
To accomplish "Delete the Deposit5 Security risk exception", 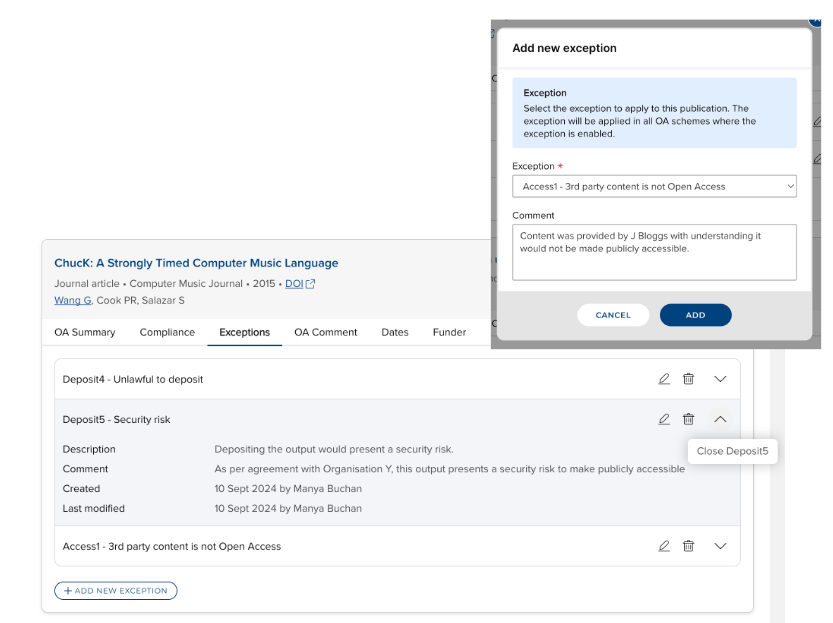I will [x=689, y=419].
